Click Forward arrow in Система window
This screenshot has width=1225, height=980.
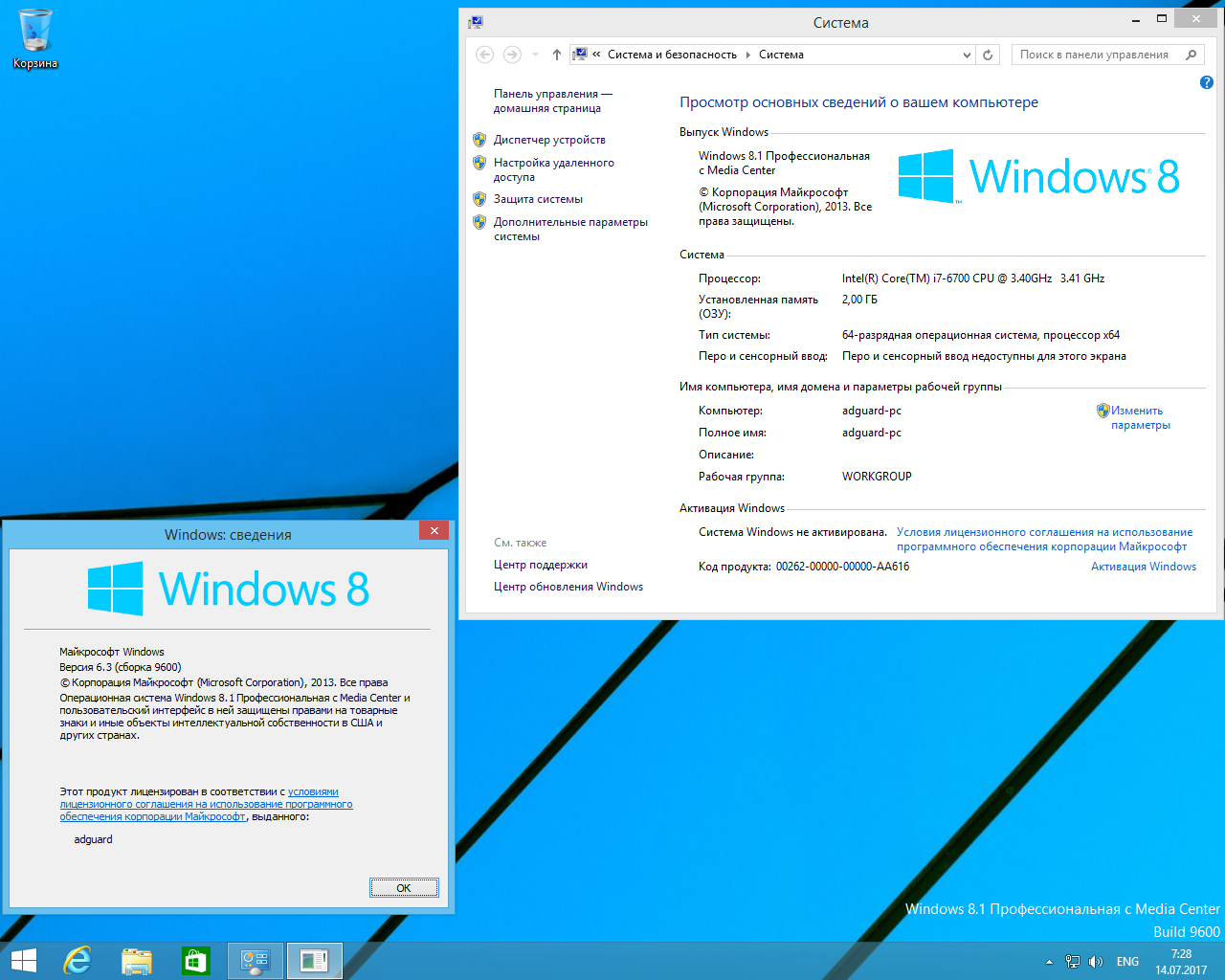tap(512, 55)
